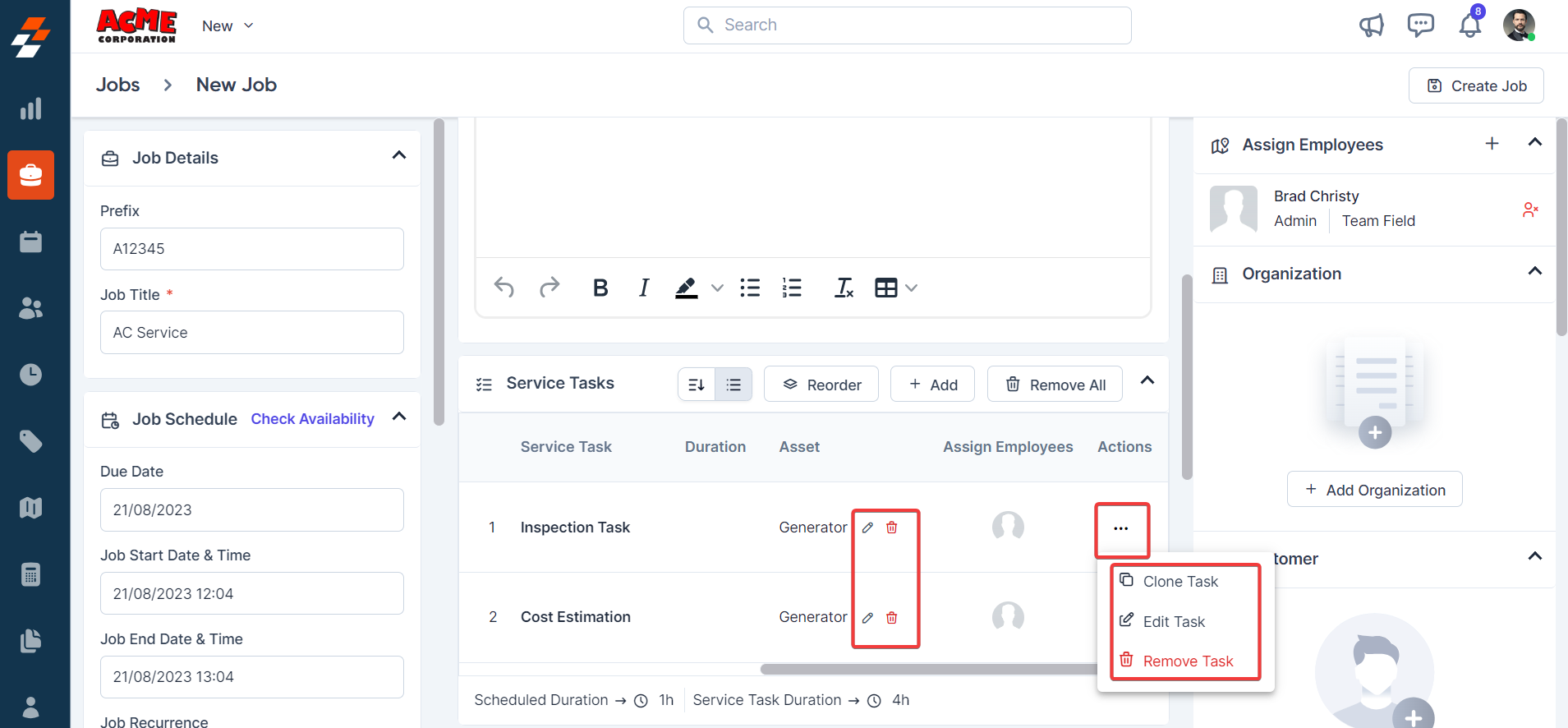Delete asset for Inspection Task
The image size is (1568, 728).
pos(892,528)
